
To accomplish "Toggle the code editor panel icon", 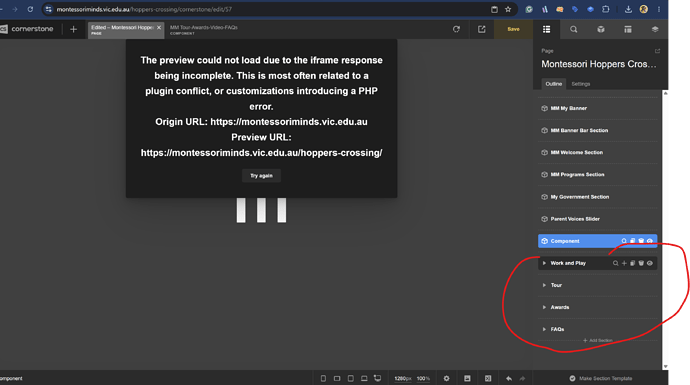I will pos(488,378).
